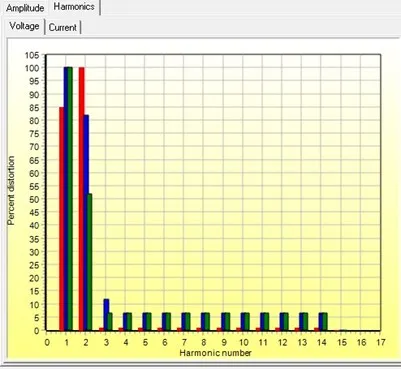Click the green bar at harmonic 1
Viewport: 401px width, 369px height.
click(x=70, y=199)
